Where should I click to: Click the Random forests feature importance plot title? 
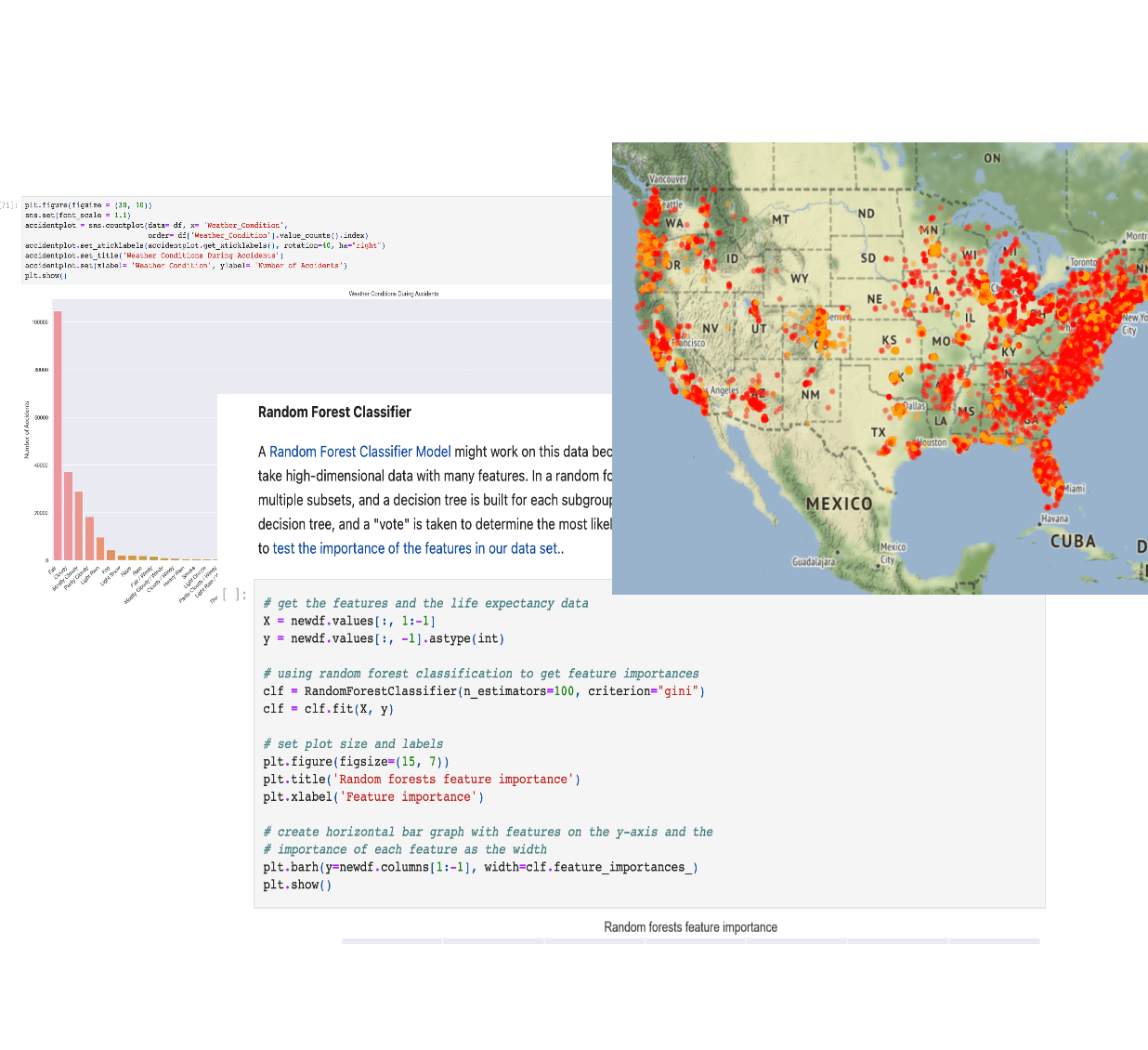point(690,927)
